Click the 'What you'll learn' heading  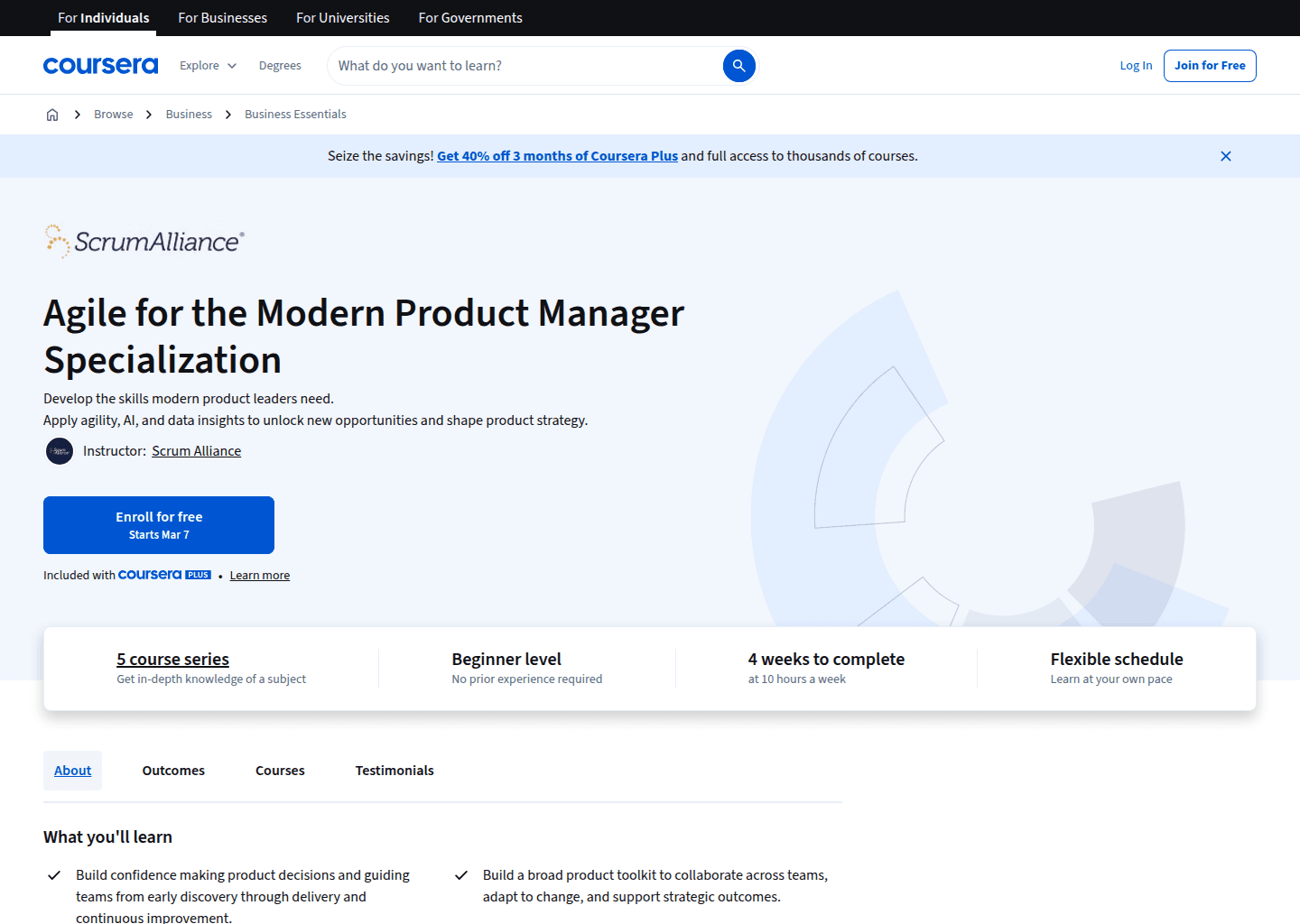pyautogui.click(x=107, y=837)
